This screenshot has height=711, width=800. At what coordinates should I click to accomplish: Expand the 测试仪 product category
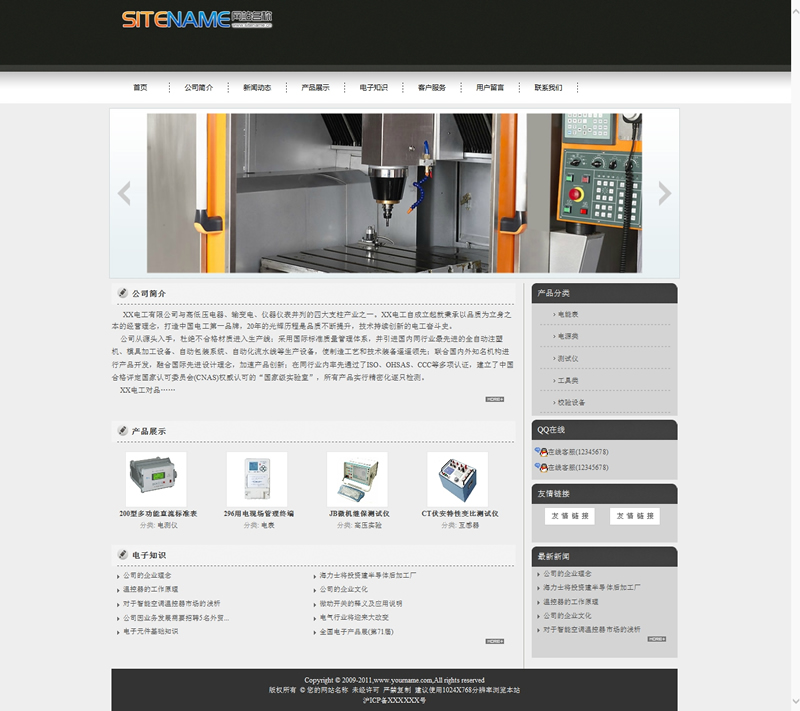click(568, 359)
